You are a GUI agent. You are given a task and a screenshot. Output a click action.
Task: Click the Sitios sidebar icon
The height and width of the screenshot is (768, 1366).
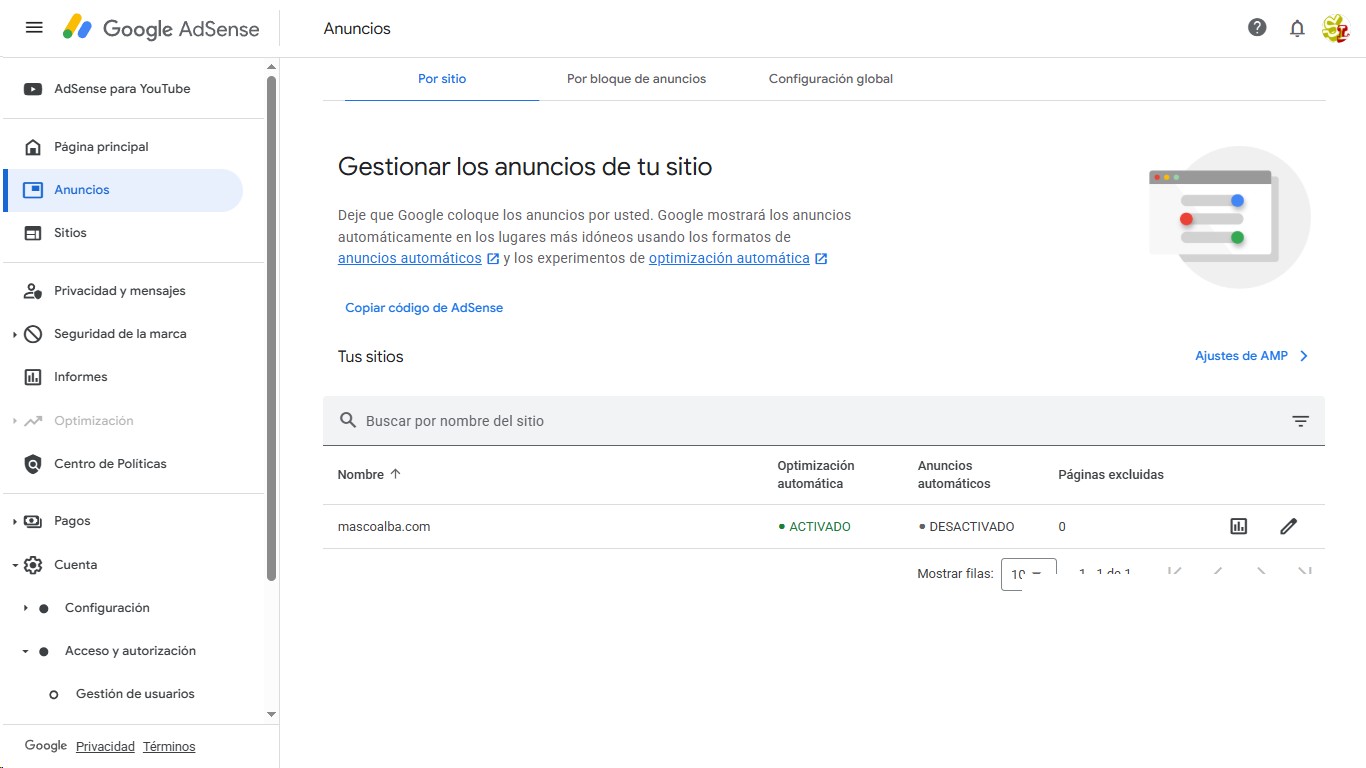[x=33, y=233]
